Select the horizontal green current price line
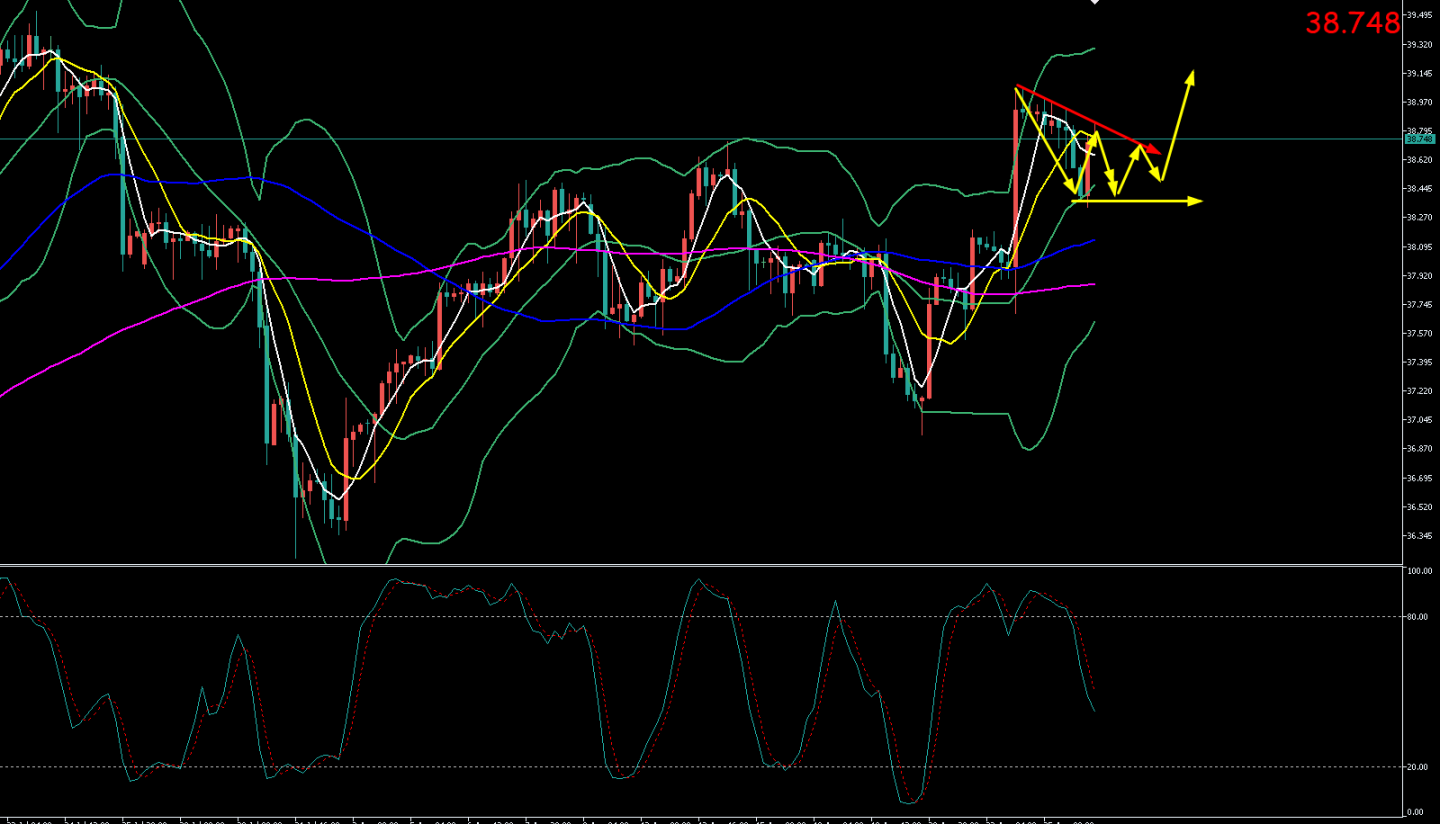The height and width of the screenshot is (824, 1440). pos(700,139)
